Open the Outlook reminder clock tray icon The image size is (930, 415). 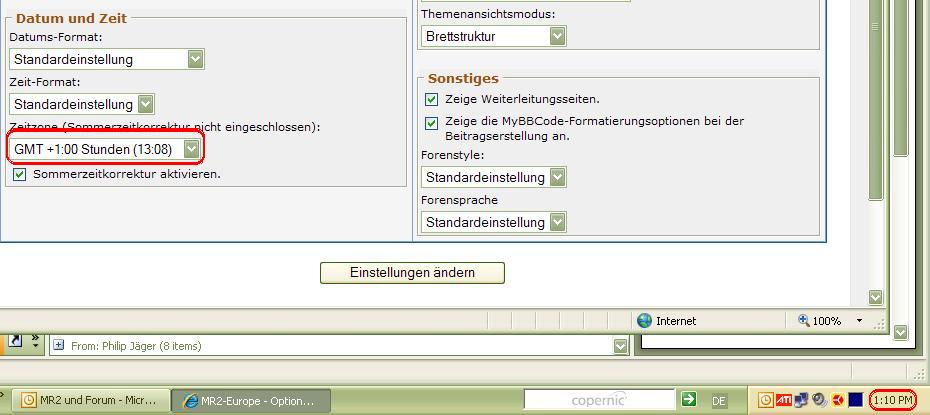766,400
